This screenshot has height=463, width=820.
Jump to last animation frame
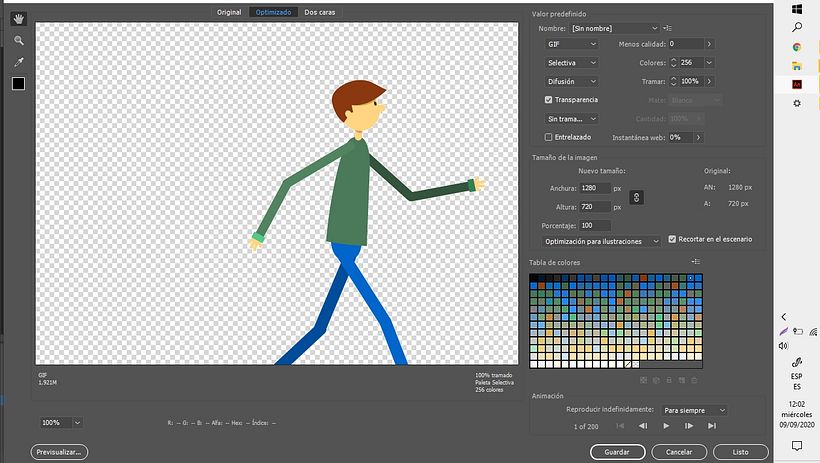(713, 426)
